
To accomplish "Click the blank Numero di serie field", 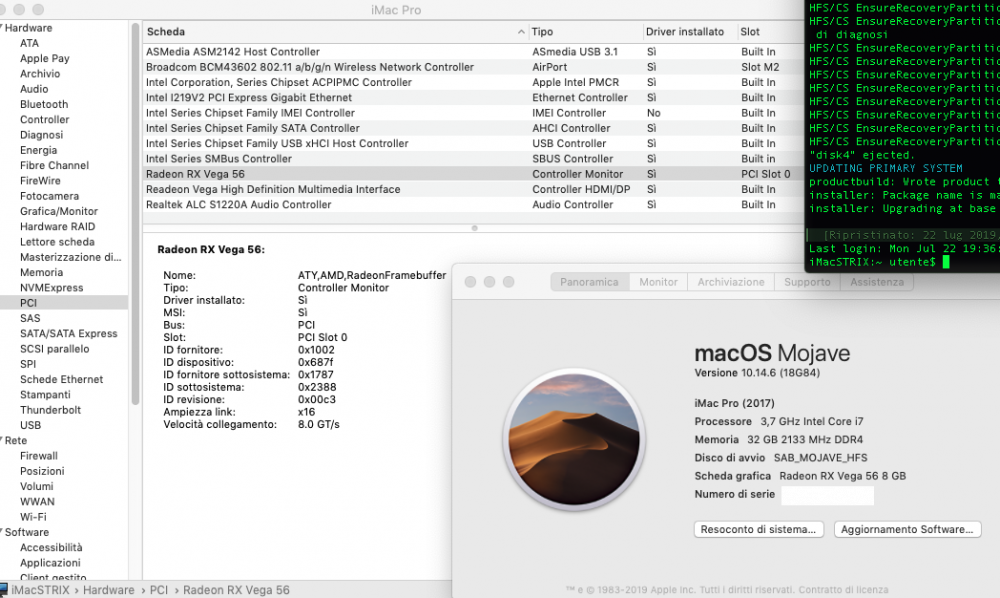I will tap(827, 495).
